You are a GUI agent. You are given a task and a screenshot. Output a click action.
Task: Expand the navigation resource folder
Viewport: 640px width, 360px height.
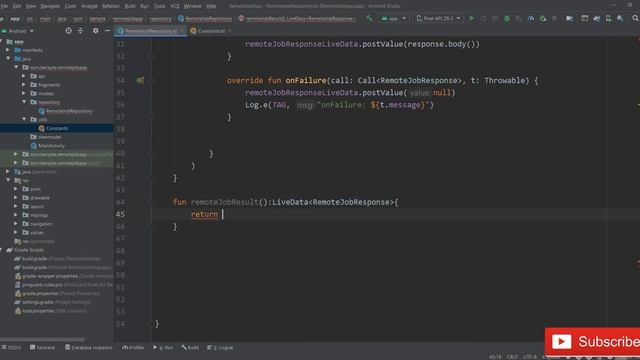(x=16, y=224)
